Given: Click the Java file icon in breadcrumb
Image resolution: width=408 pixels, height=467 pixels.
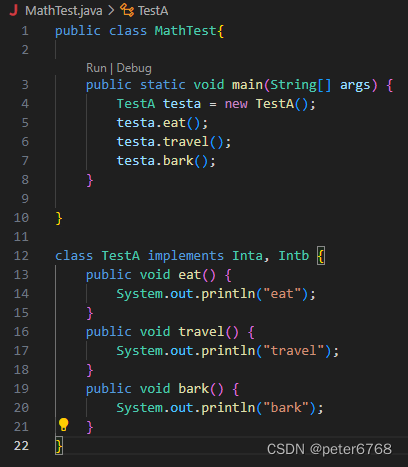Looking at the screenshot, I should [14, 10].
